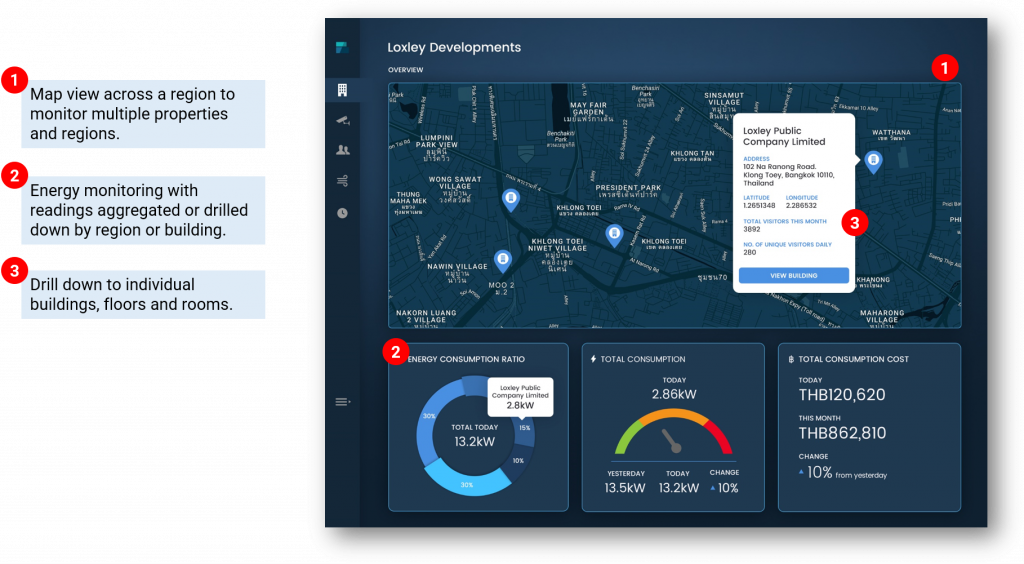
Task: Click the 10% change under the gauge
Action: click(x=724, y=488)
